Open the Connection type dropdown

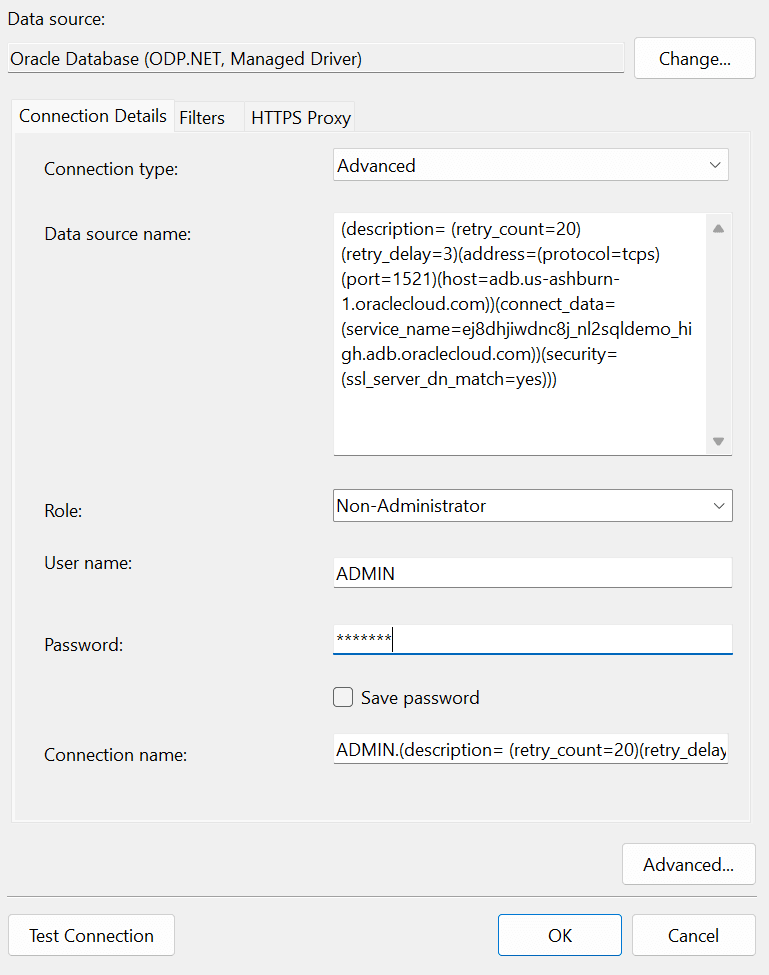[x=530, y=164]
